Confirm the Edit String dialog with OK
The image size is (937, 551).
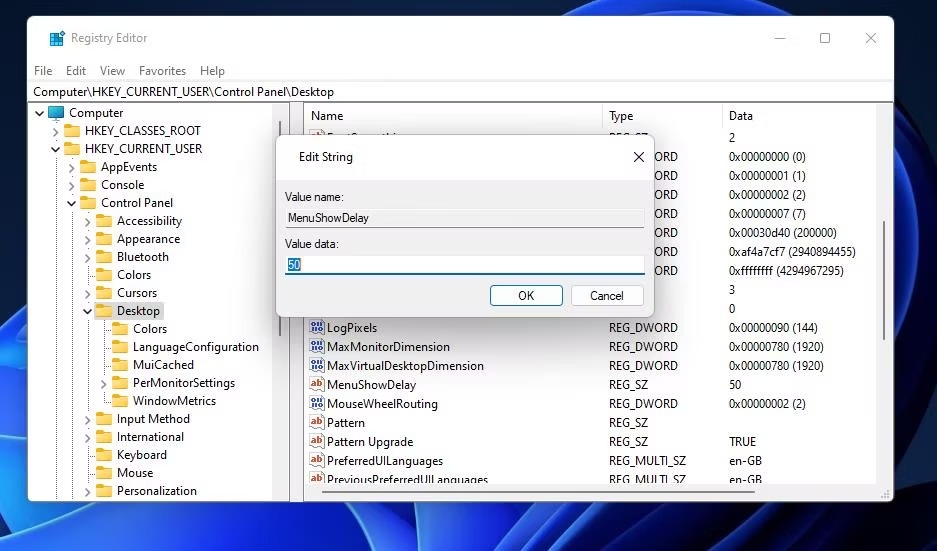(526, 295)
